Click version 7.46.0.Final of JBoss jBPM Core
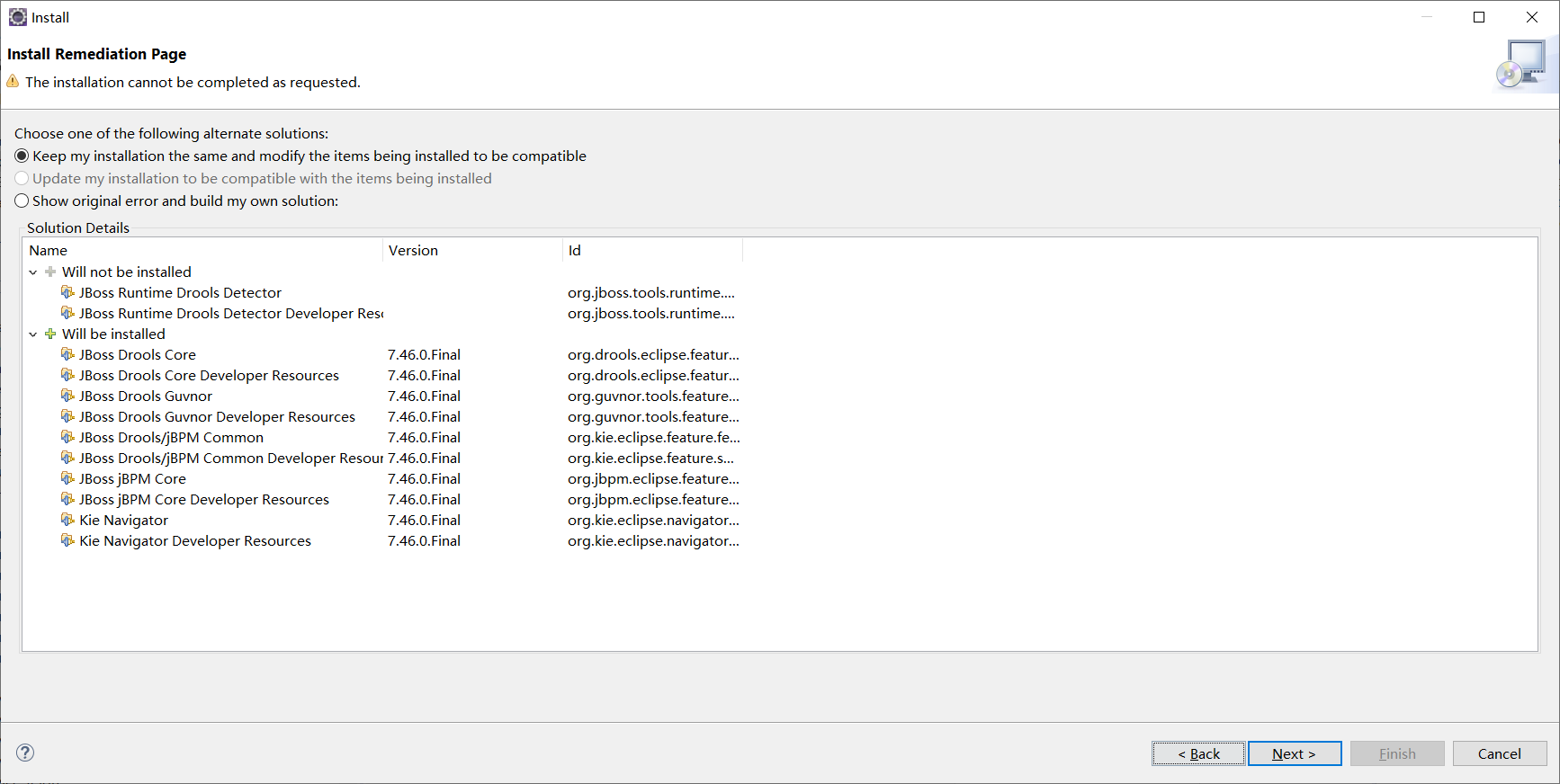1560x784 pixels. 424,478
